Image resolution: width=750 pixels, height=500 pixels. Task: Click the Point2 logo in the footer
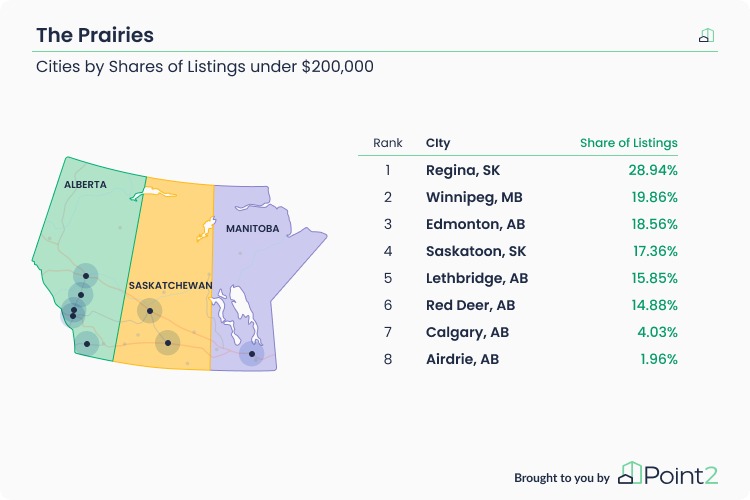click(668, 474)
